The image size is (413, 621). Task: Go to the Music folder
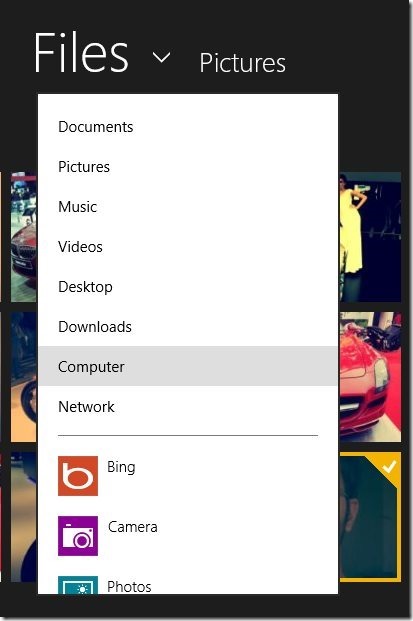click(x=188, y=207)
